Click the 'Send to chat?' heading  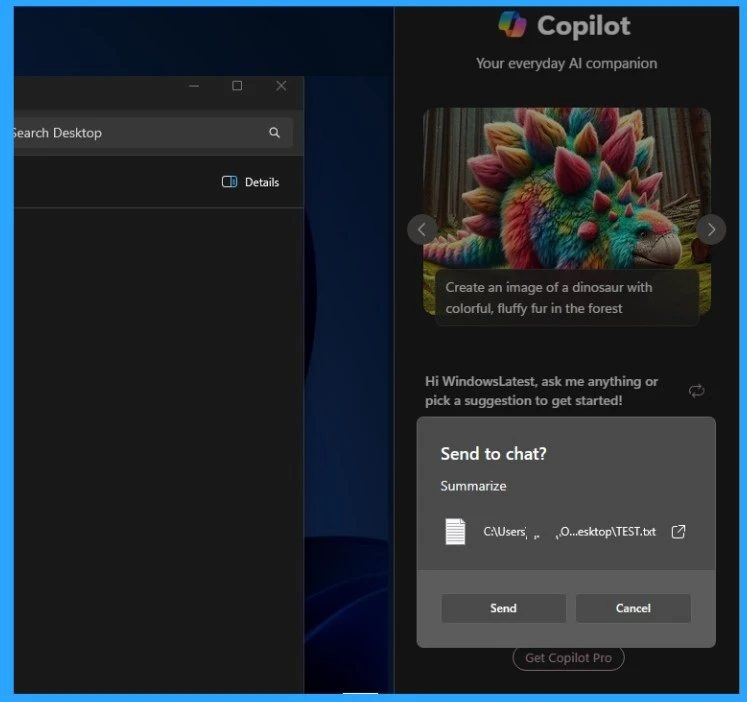point(493,454)
